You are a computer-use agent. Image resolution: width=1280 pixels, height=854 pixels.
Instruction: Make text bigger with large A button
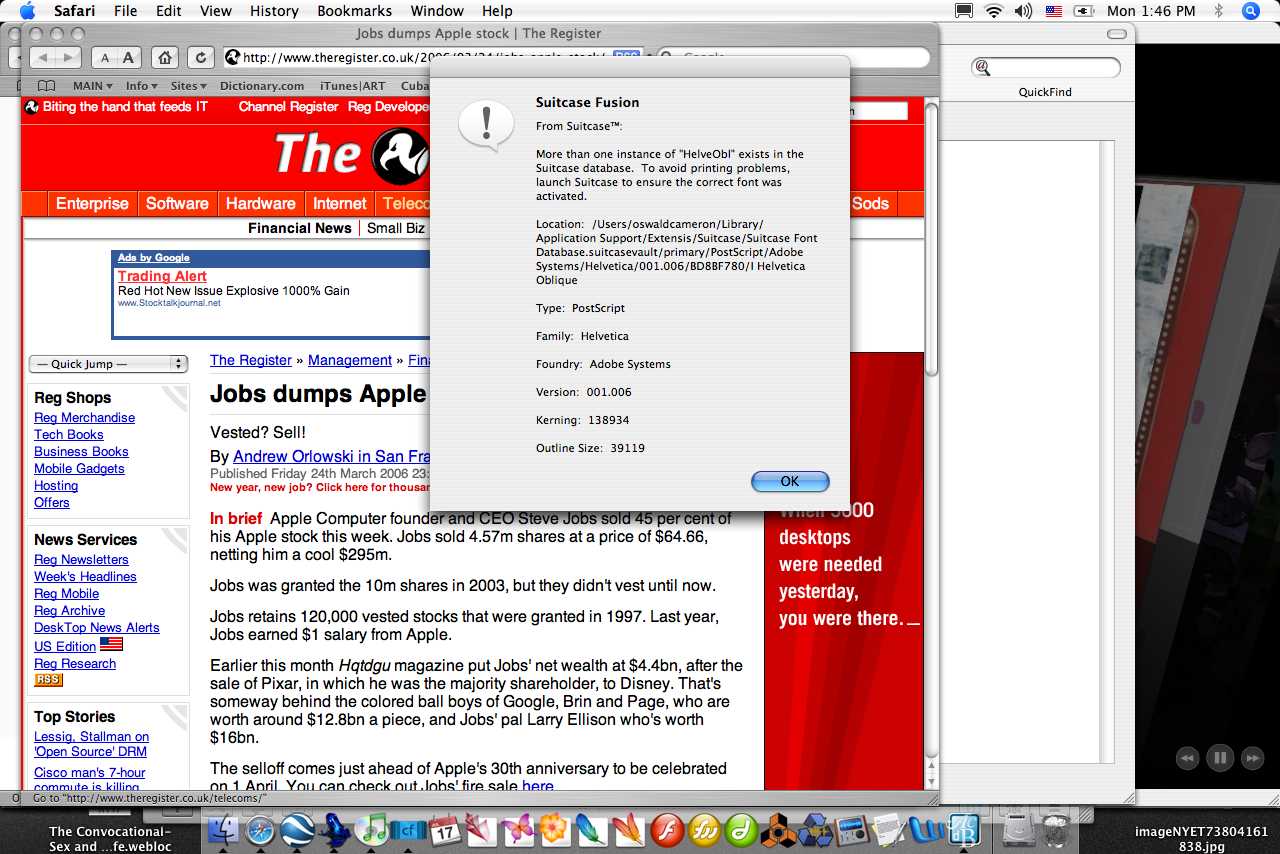(129, 57)
